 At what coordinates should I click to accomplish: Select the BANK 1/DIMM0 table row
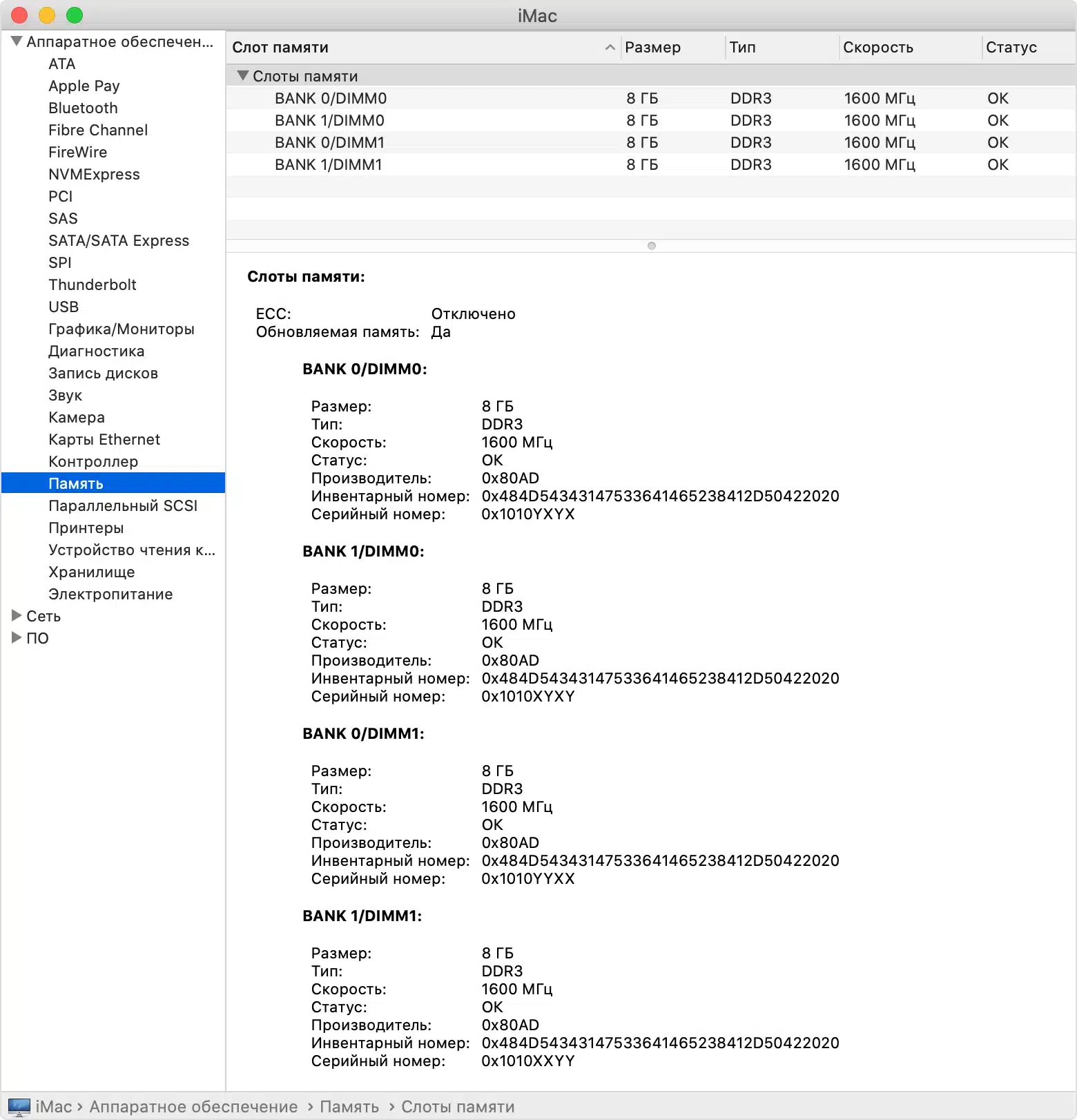coord(651,120)
